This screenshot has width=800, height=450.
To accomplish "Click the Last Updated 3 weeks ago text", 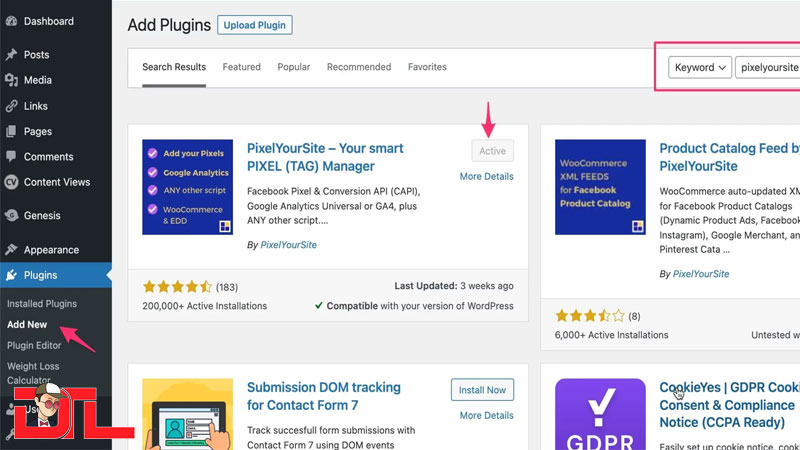I will point(454,286).
